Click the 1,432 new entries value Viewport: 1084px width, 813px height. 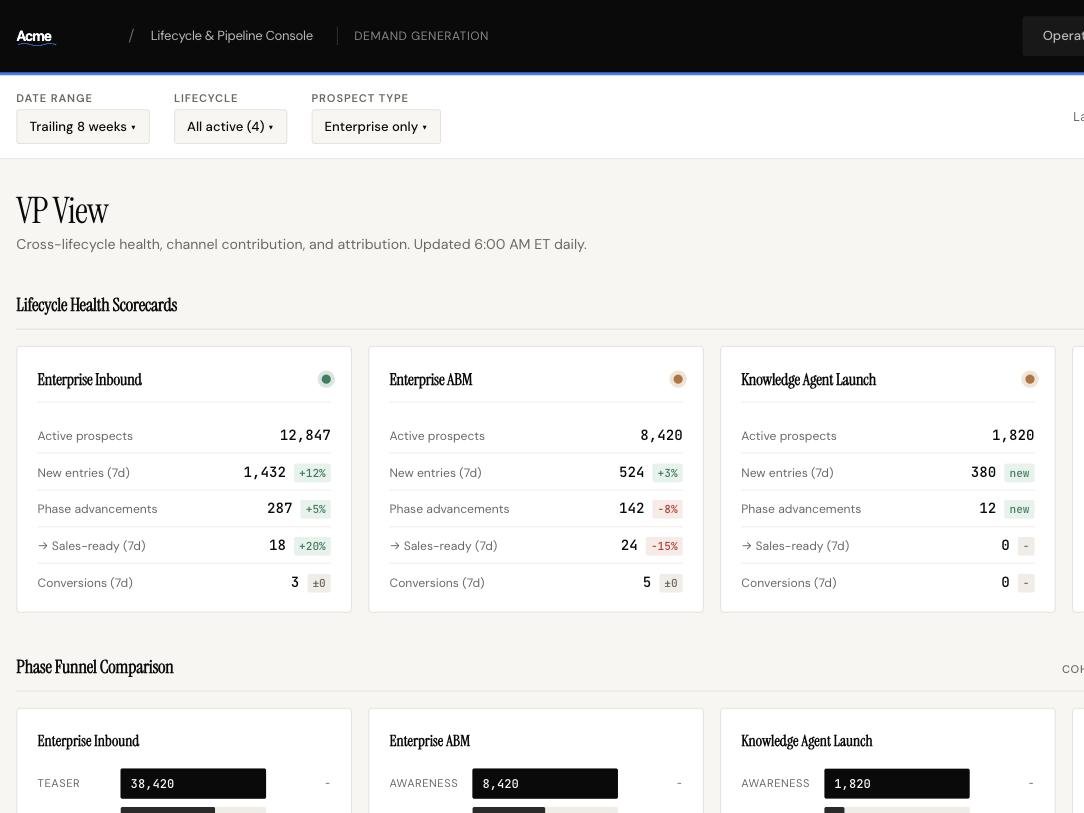[264, 472]
